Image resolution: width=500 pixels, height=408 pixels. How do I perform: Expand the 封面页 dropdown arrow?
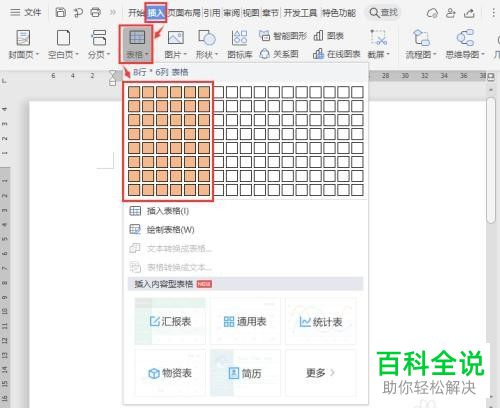click(37, 54)
